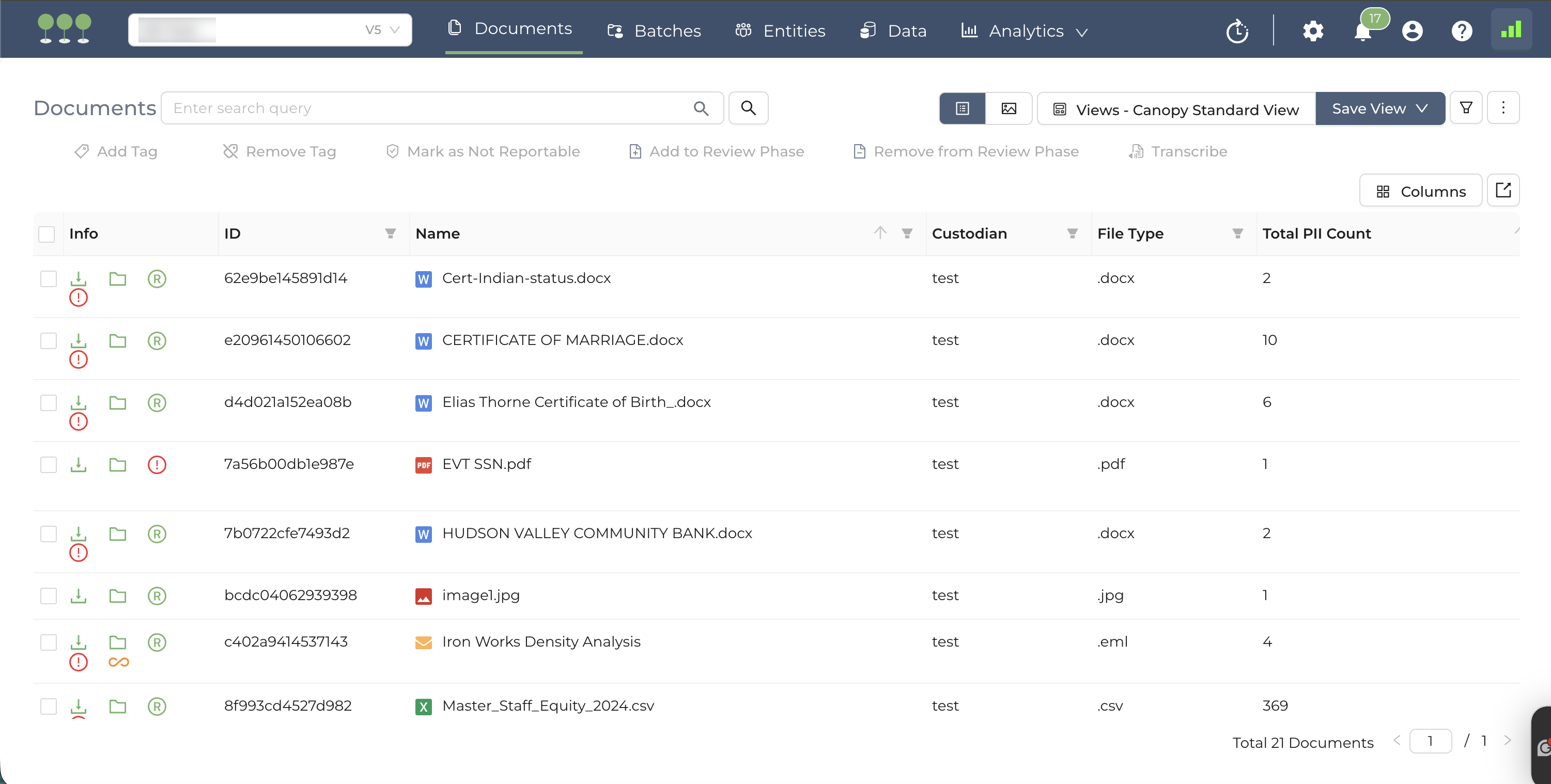Check the CERTIFICATE OF MARRIAGE.docx row checkbox
The width and height of the screenshot is (1551, 784).
pyautogui.click(x=48, y=340)
